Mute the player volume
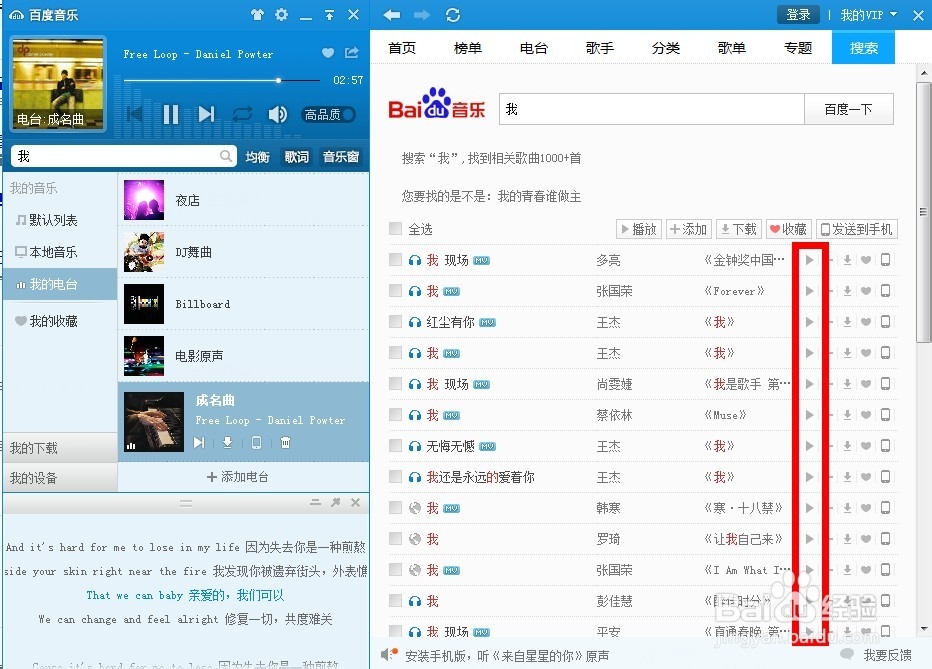 (278, 114)
